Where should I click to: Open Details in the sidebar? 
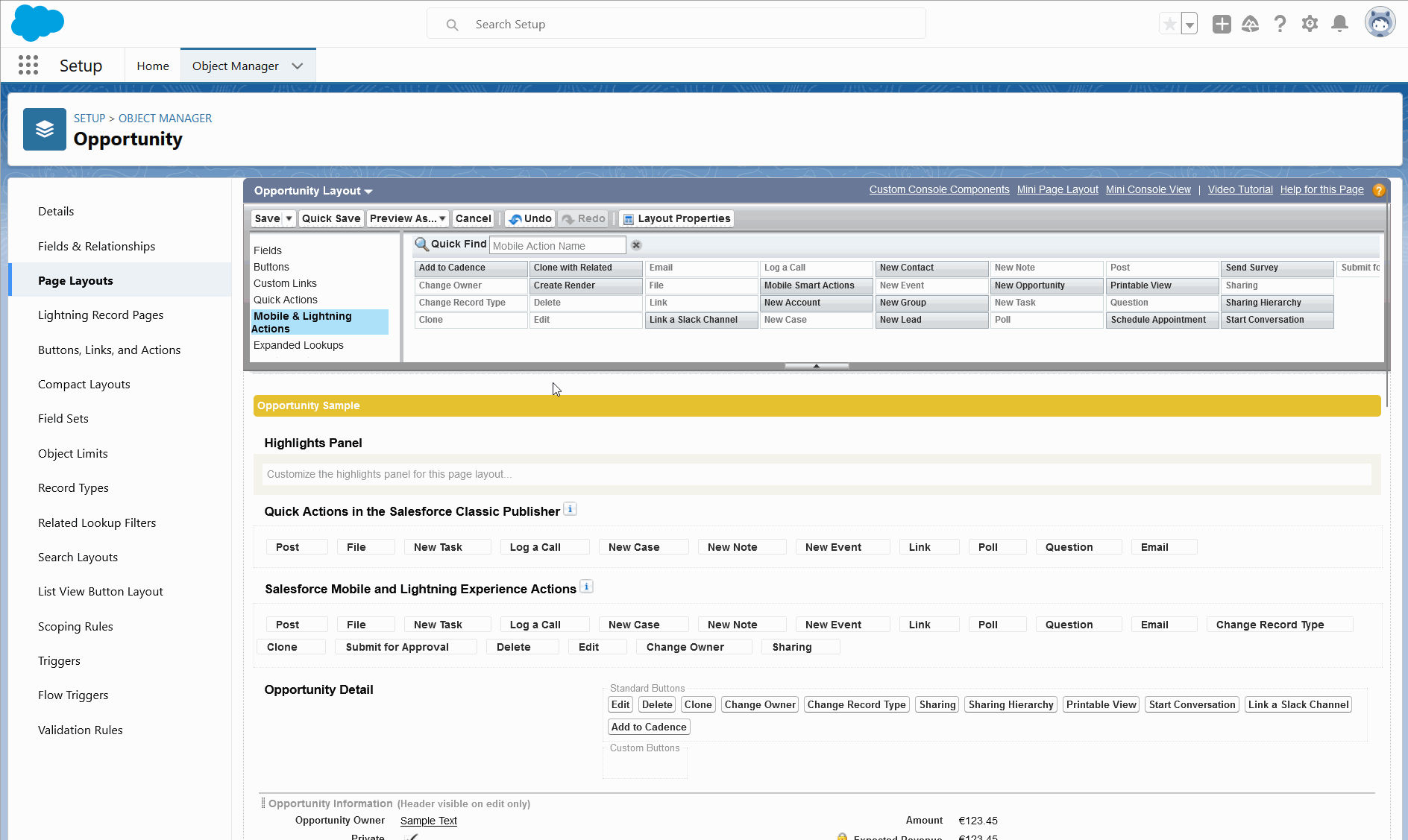tap(56, 211)
